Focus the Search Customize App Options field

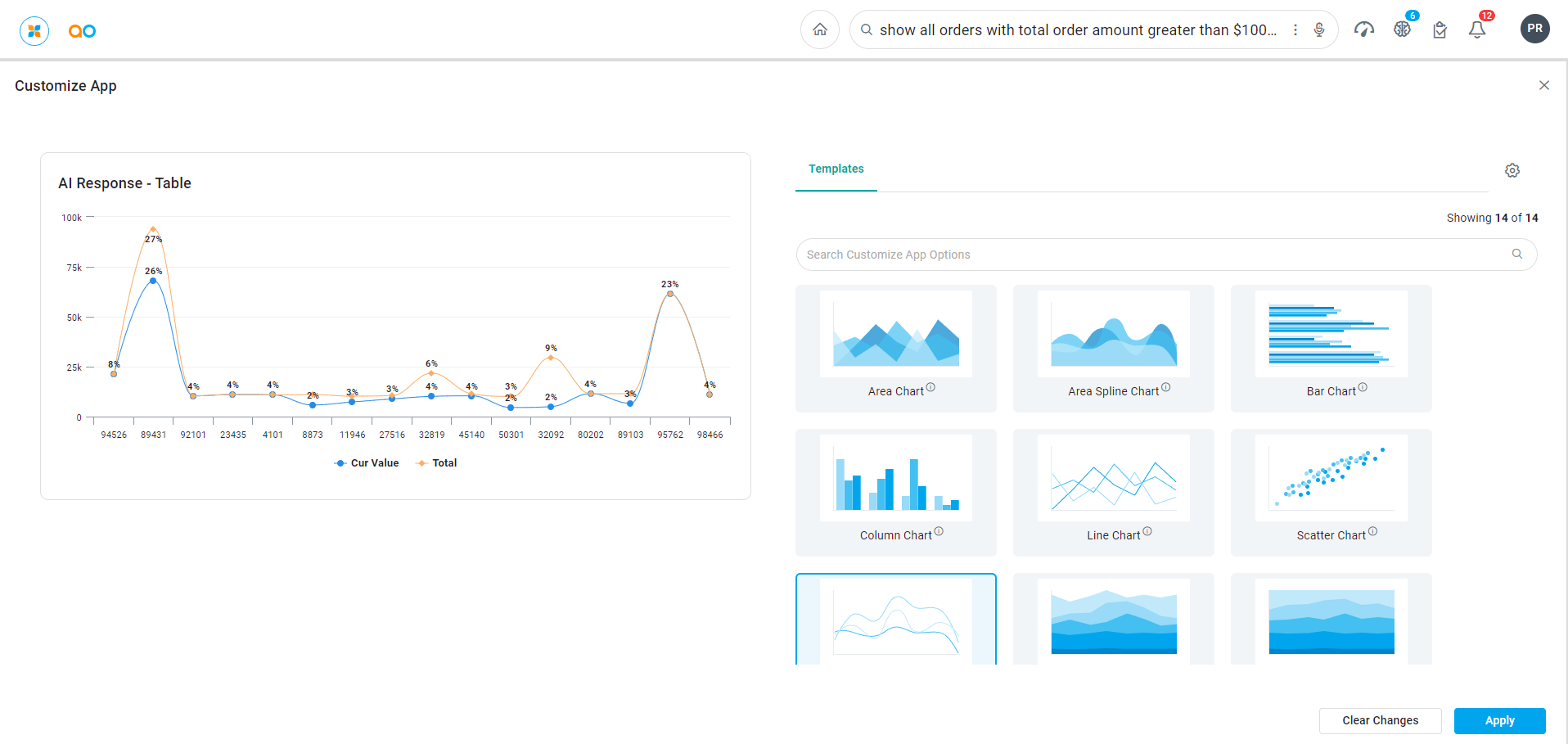(1154, 255)
